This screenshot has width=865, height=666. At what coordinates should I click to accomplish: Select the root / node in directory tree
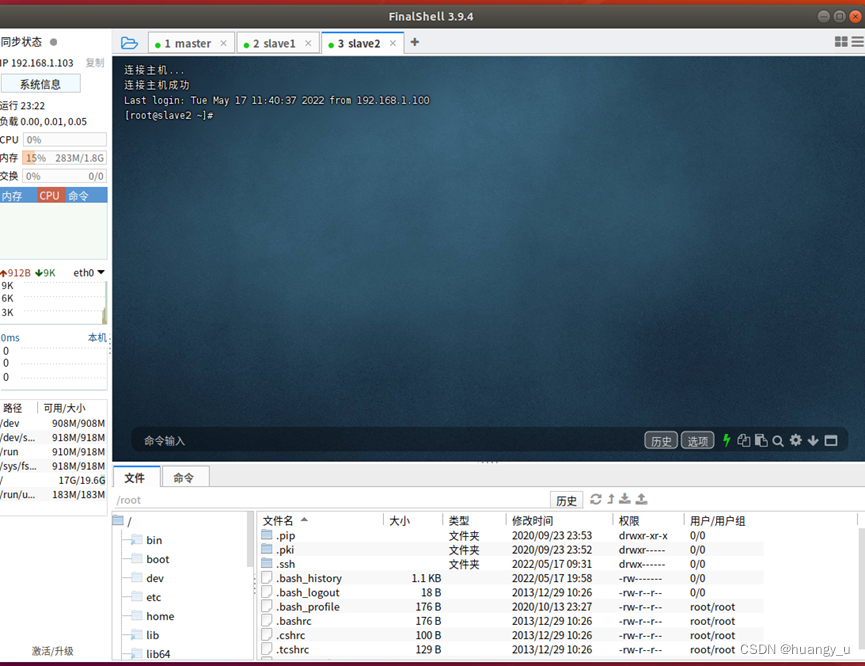pos(123,521)
